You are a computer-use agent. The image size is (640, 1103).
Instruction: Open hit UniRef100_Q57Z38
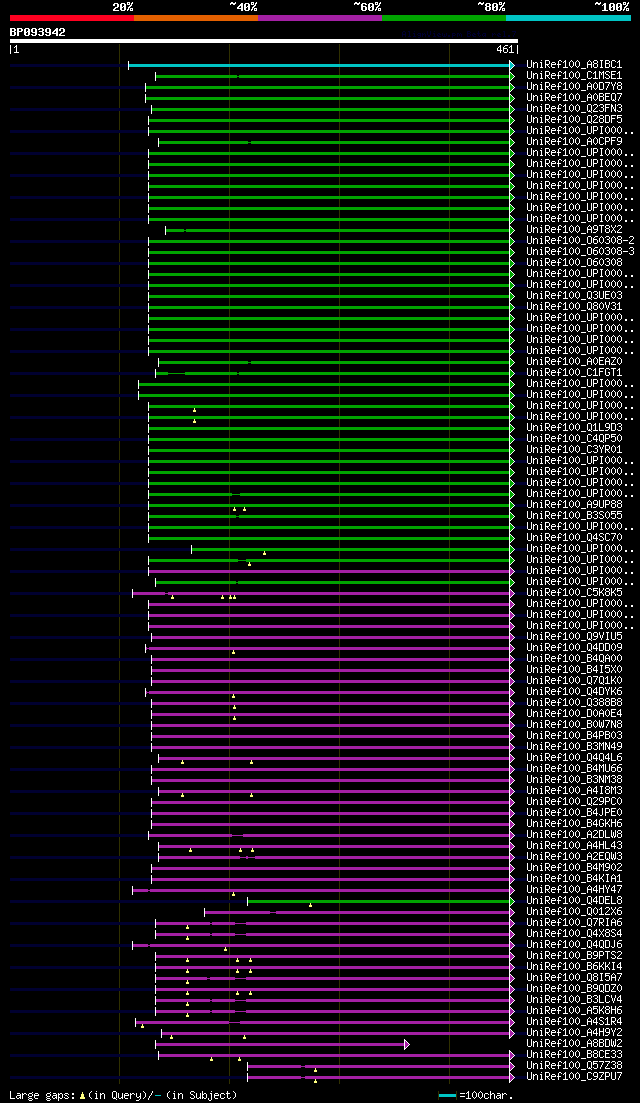pyautogui.click(x=574, y=1066)
